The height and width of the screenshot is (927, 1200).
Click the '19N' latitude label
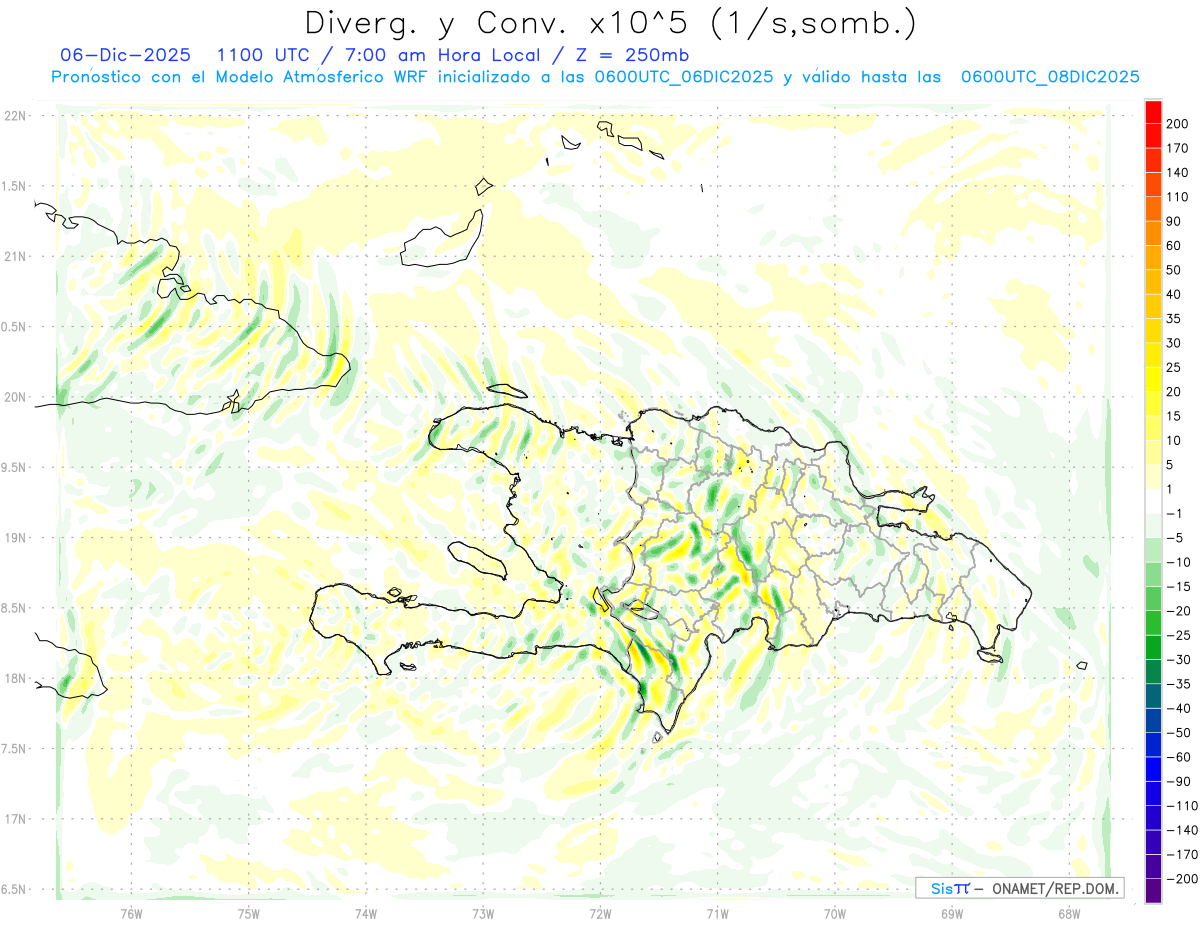pyautogui.click(x=15, y=538)
